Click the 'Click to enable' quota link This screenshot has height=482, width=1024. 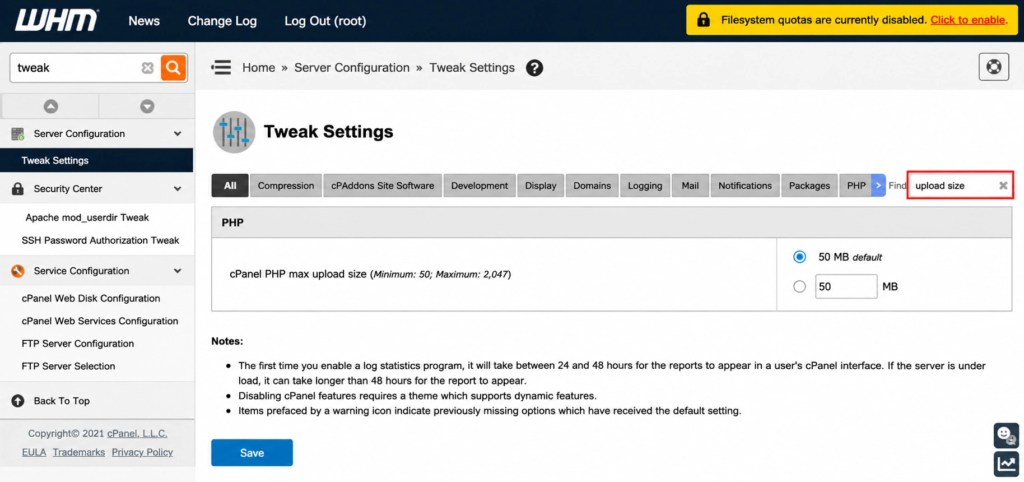(x=969, y=20)
